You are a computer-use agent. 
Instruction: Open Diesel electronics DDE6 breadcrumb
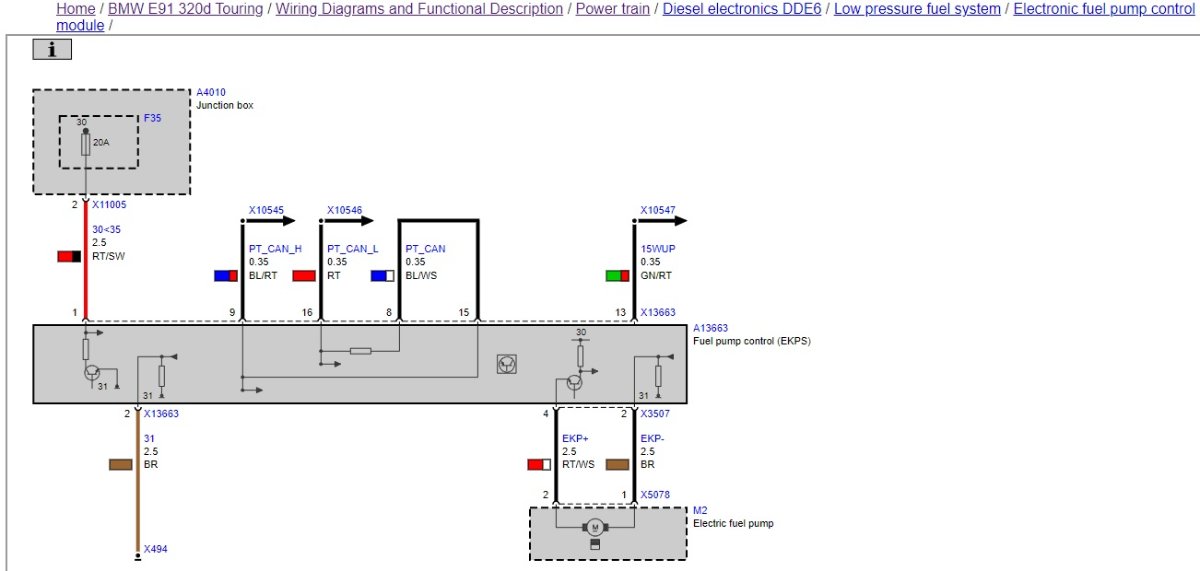coord(742,9)
